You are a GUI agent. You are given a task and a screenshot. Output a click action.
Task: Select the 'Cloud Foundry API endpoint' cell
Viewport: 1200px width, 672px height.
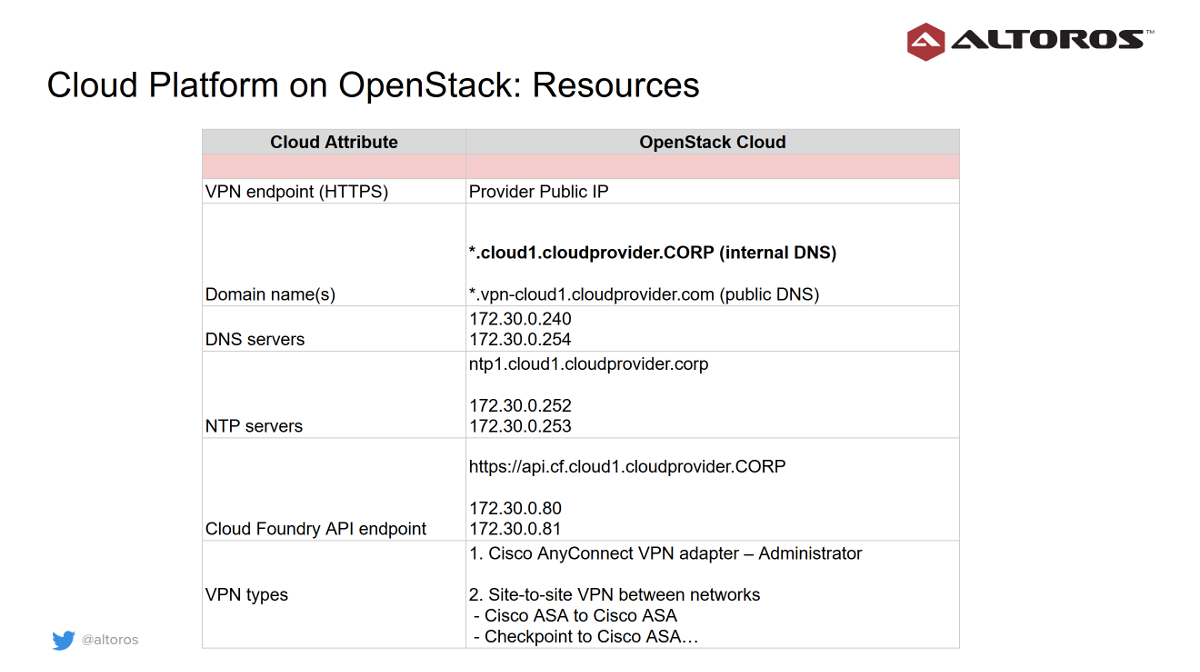pyautogui.click(x=334, y=489)
